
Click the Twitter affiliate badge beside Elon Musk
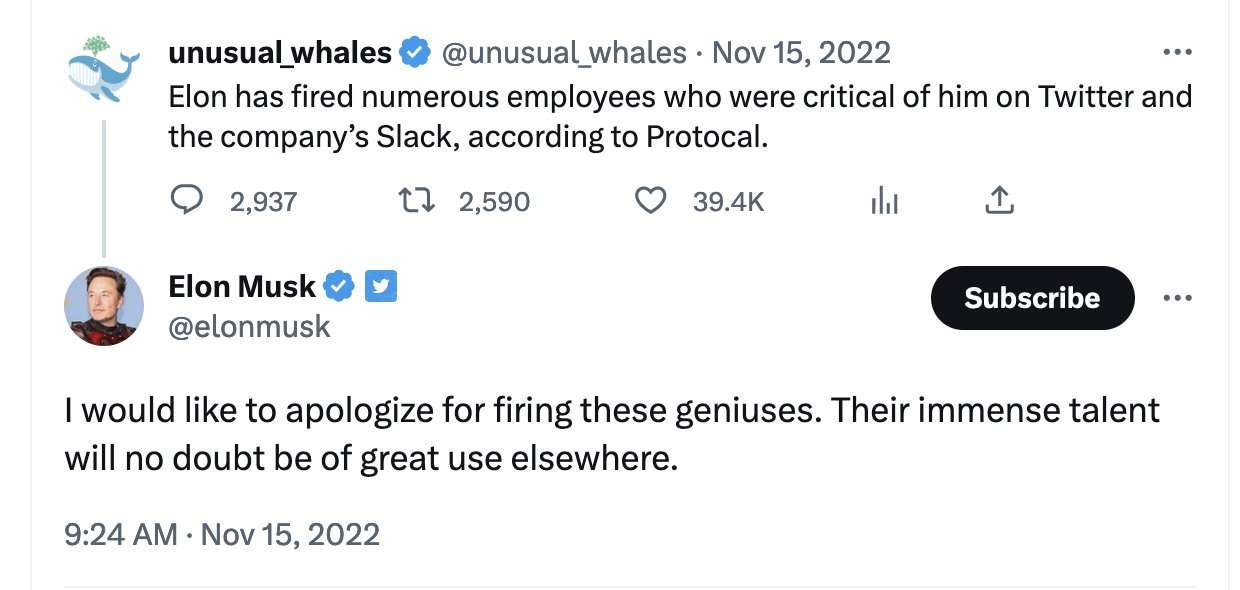pos(381,288)
